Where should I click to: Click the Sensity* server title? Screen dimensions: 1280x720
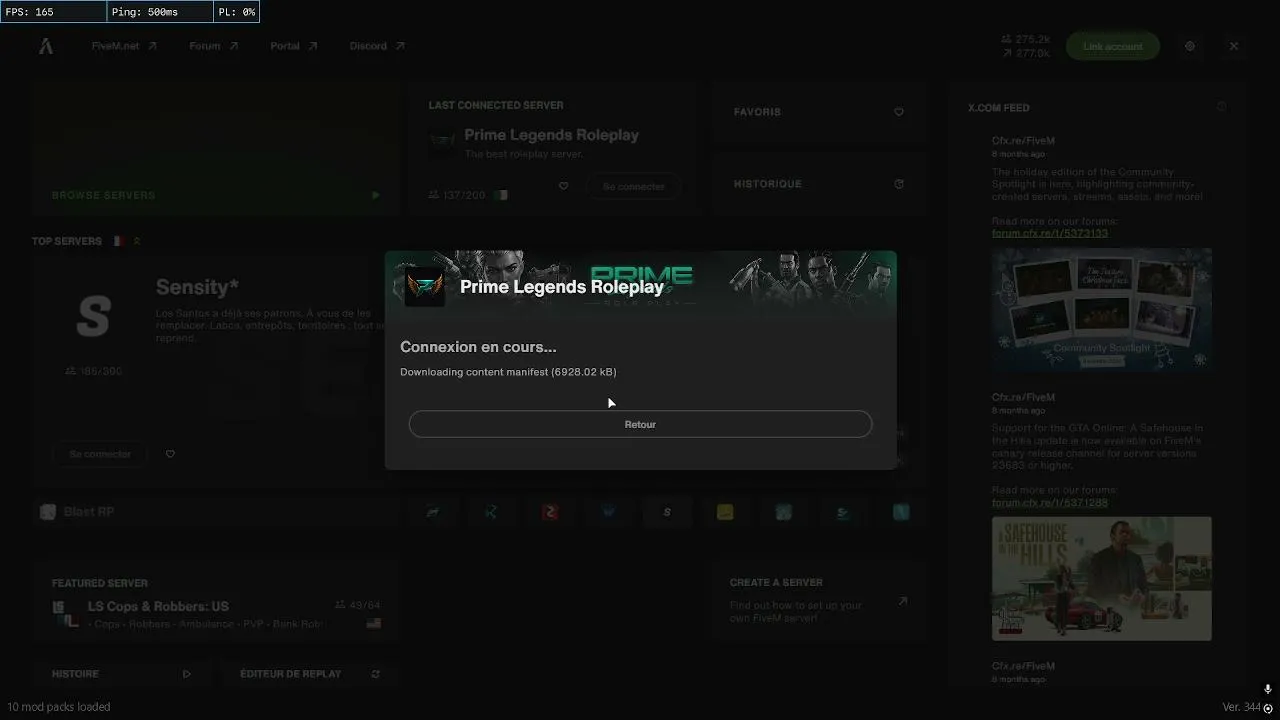(197, 287)
